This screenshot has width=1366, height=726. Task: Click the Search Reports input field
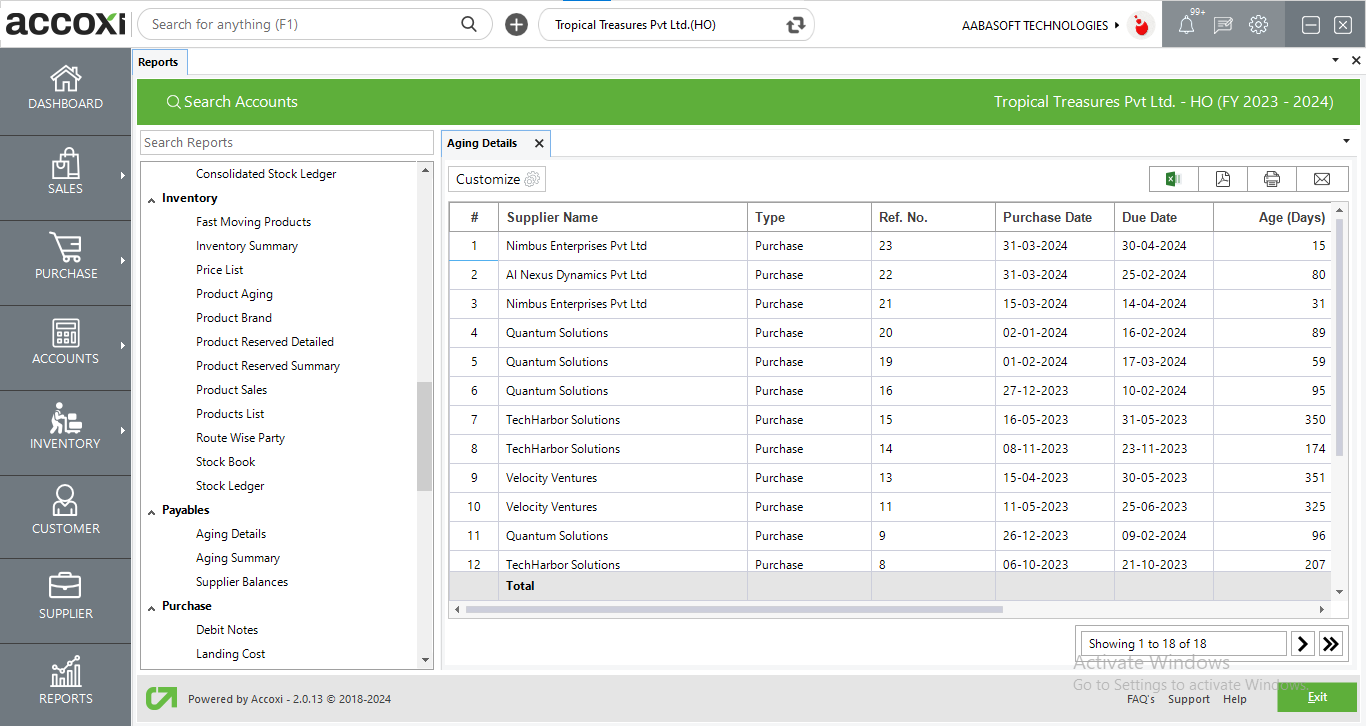tap(287, 143)
